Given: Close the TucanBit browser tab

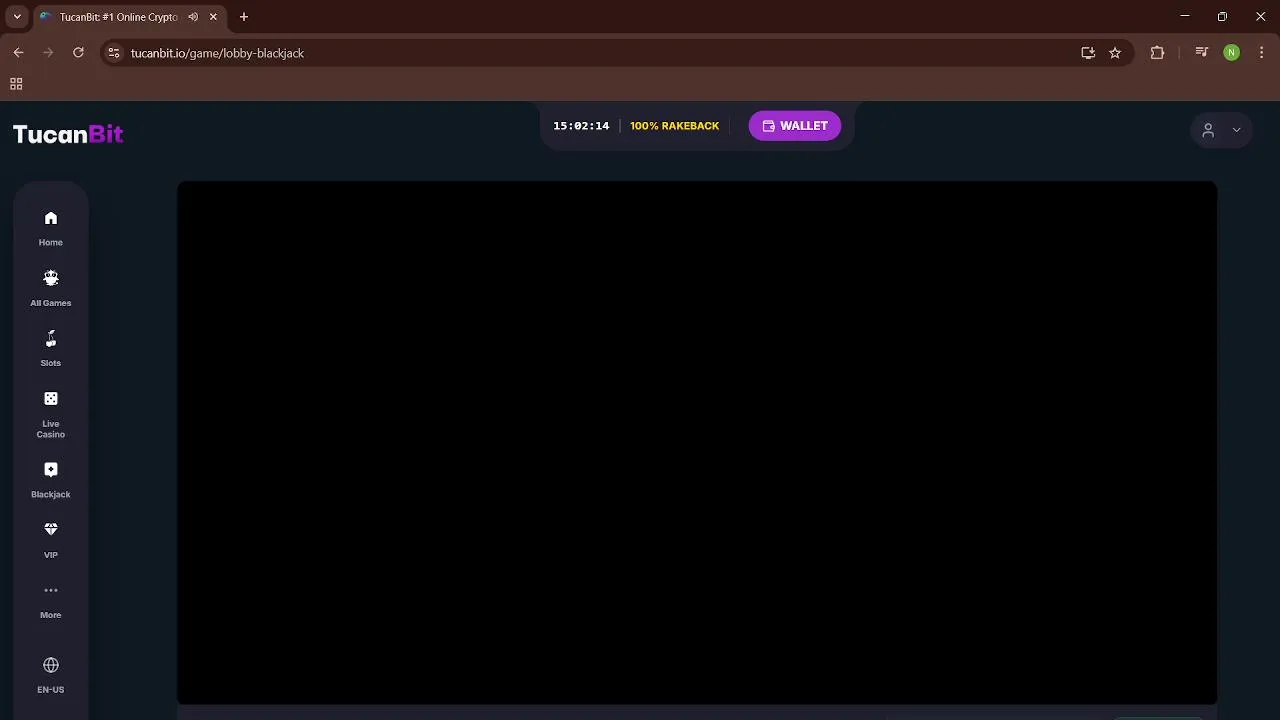Looking at the screenshot, I should click(x=213, y=17).
